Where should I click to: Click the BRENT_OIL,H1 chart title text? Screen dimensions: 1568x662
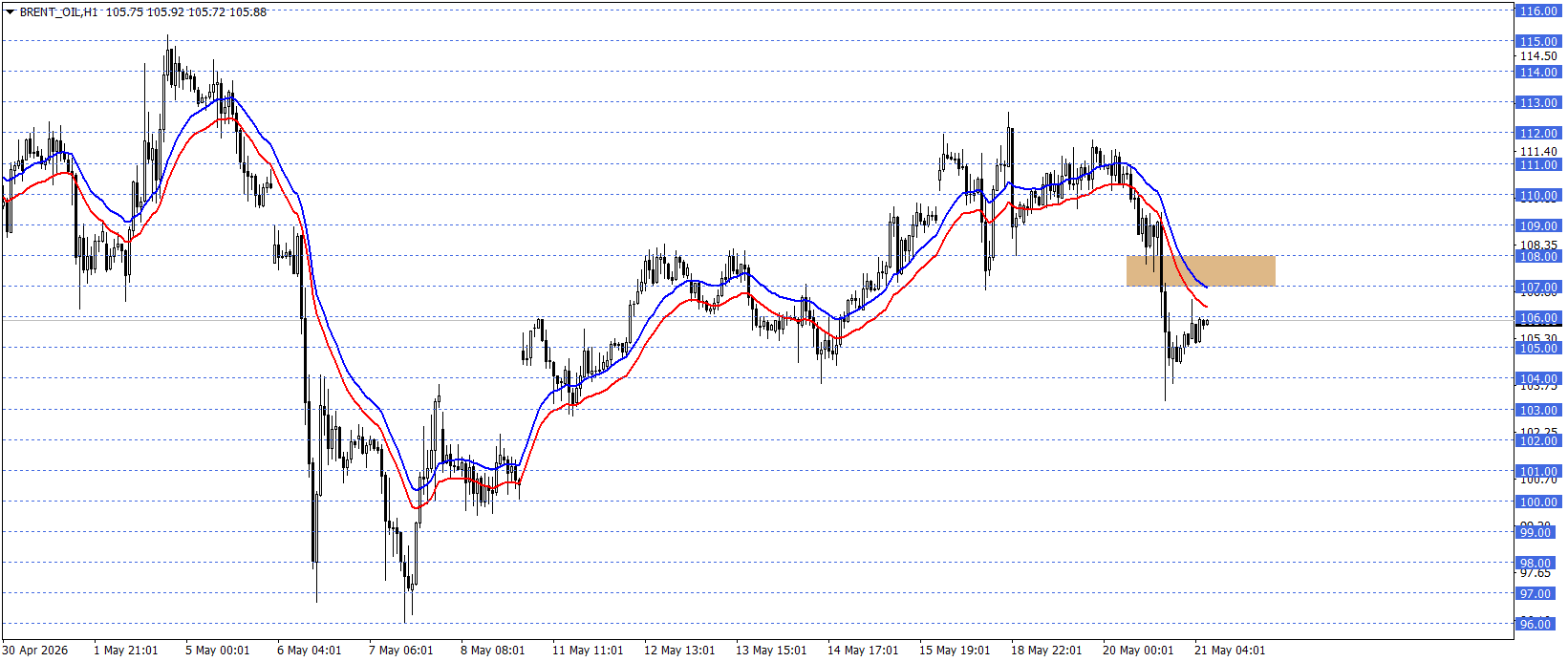pyautogui.click(x=58, y=12)
